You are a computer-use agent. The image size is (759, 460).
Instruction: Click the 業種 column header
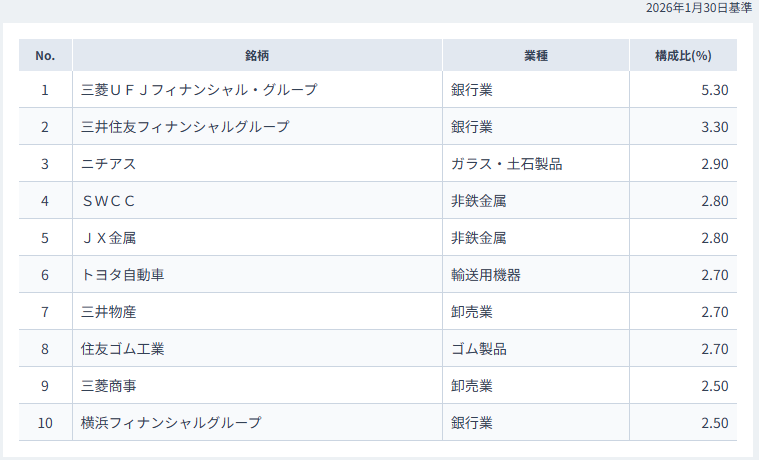click(536, 55)
